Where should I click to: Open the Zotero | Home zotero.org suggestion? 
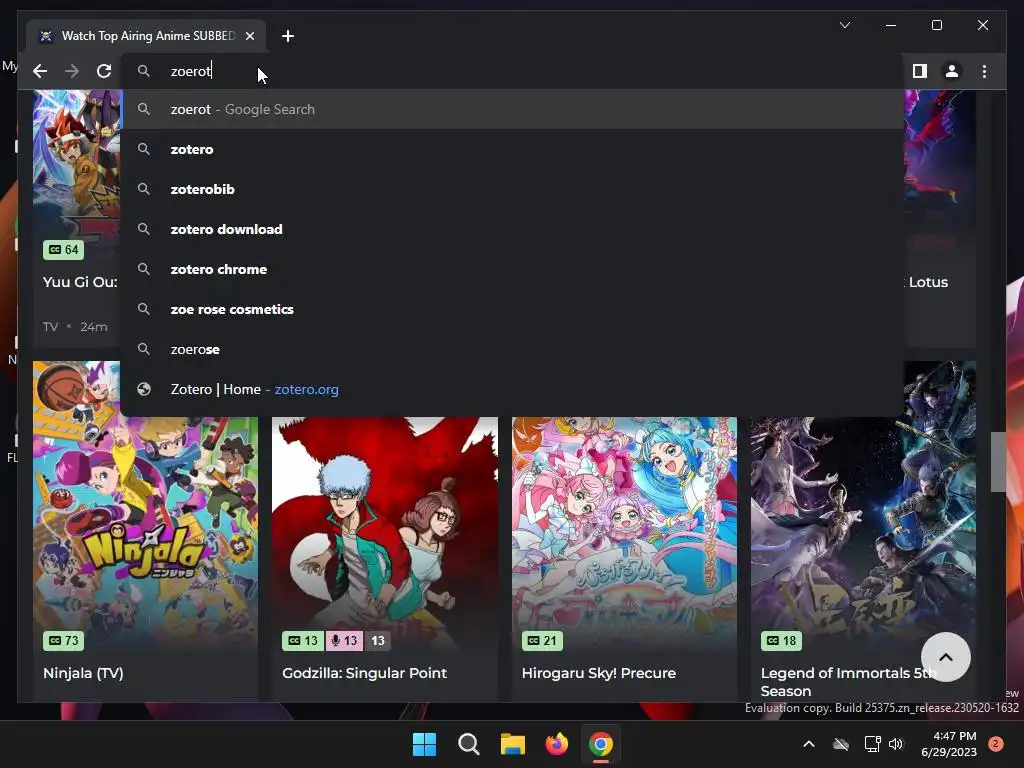pyautogui.click(x=513, y=389)
